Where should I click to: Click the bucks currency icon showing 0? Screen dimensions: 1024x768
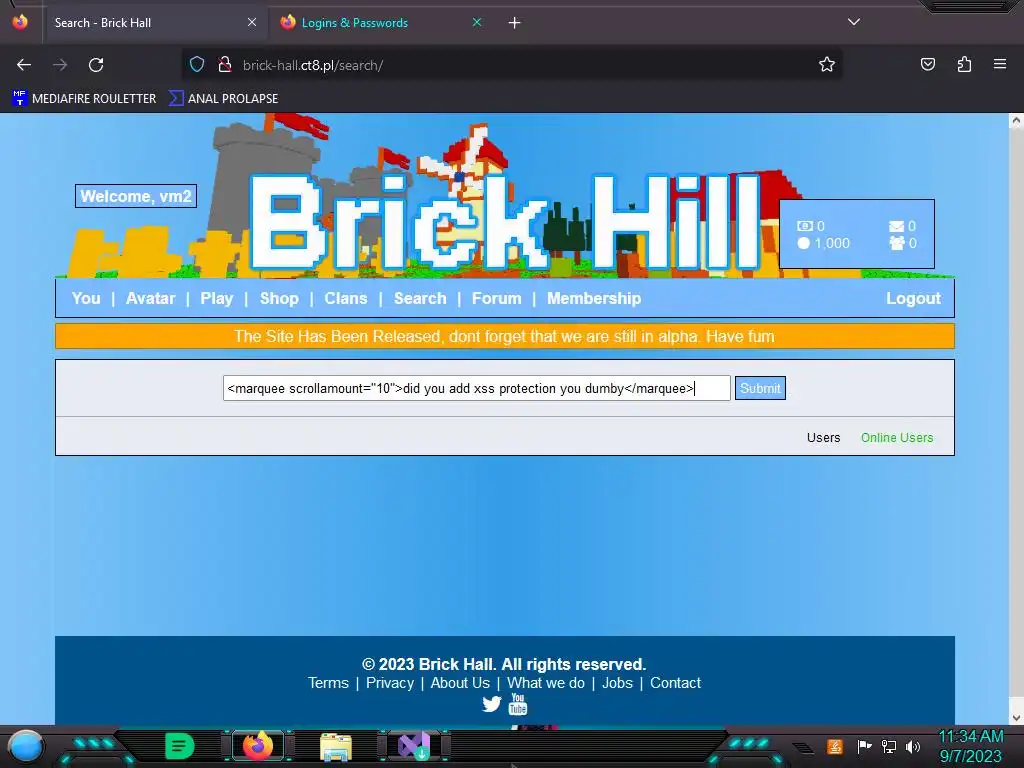(x=805, y=226)
